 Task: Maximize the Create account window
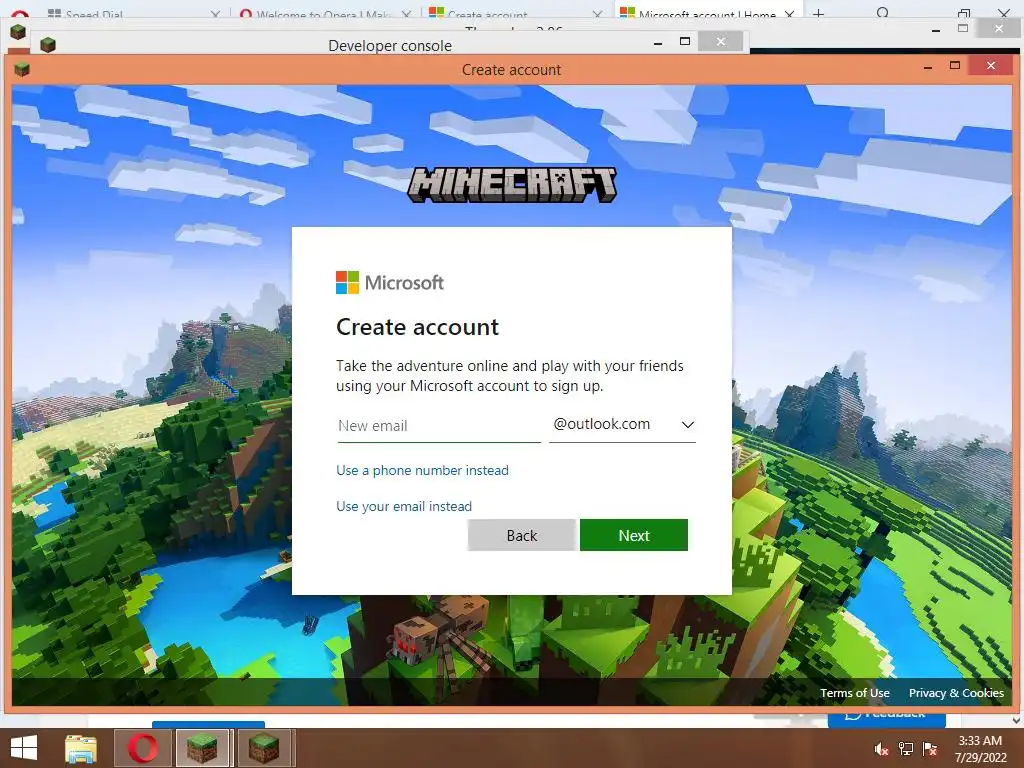[955, 66]
